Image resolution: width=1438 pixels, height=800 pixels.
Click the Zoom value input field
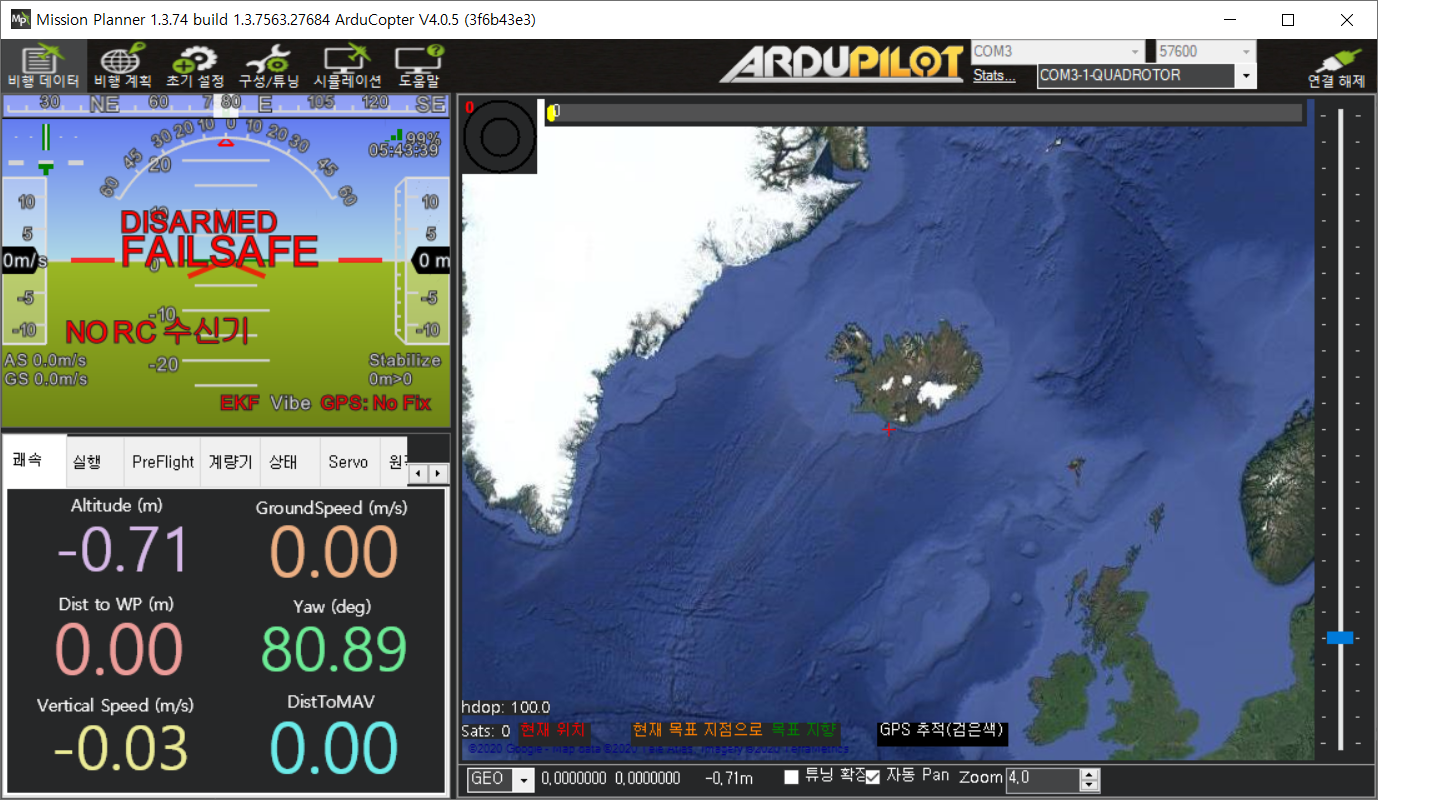(x=1043, y=779)
